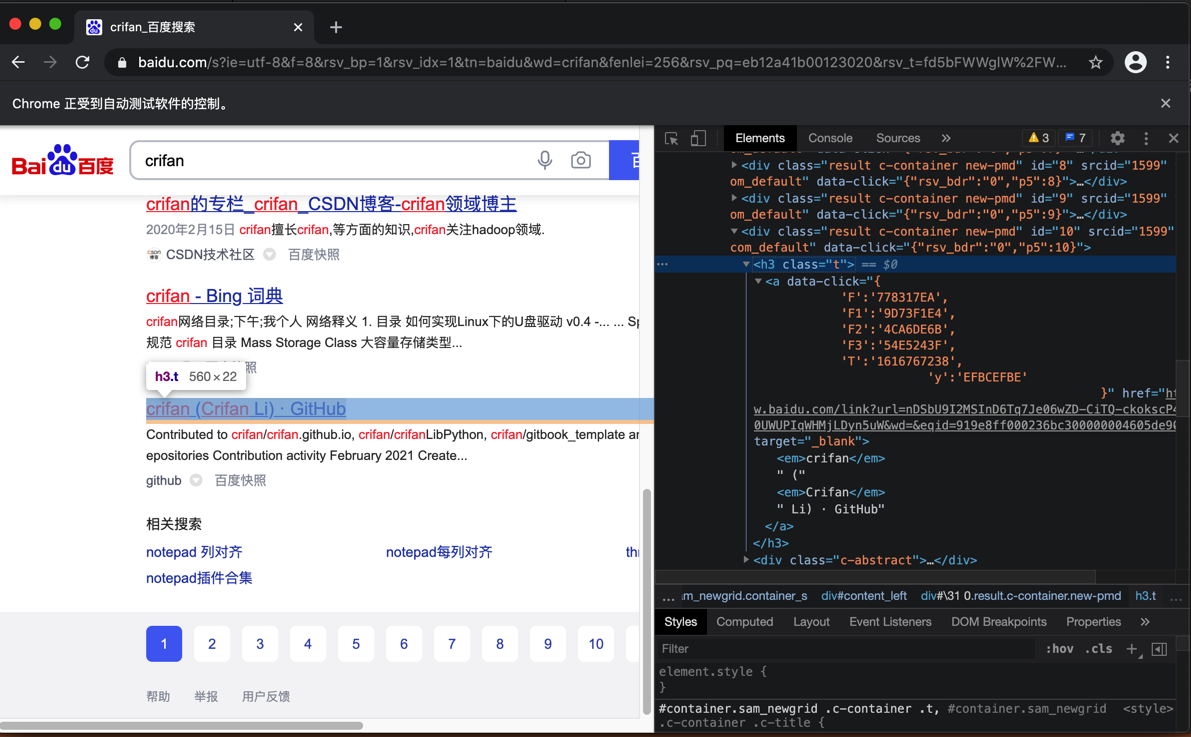
Task: Open the crifan - Bing 词典 result
Action: [x=214, y=296]
